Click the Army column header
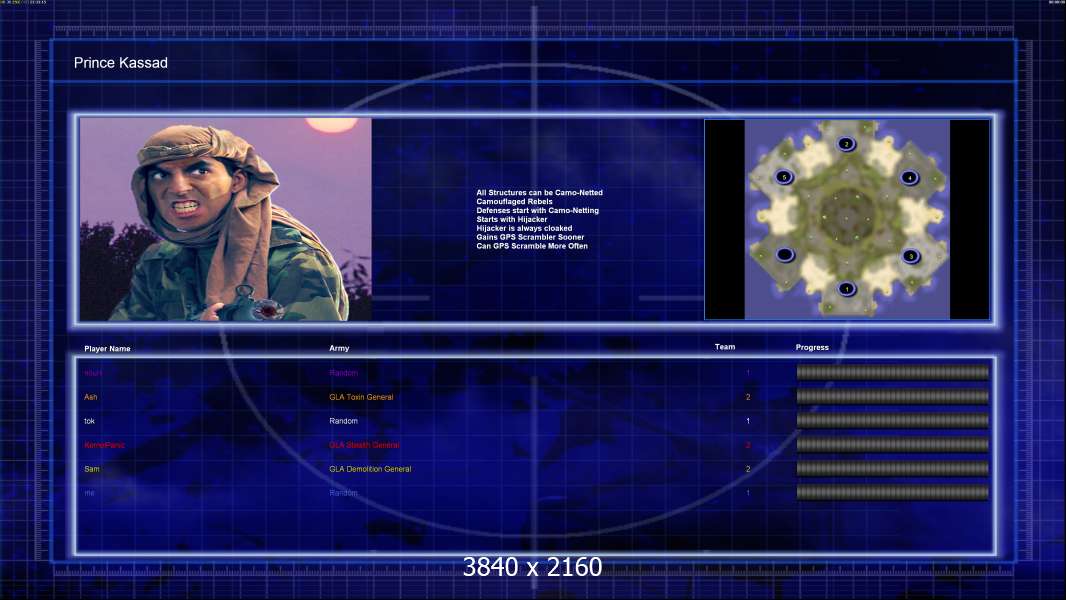1066x600 pixels. coord(339,348)
